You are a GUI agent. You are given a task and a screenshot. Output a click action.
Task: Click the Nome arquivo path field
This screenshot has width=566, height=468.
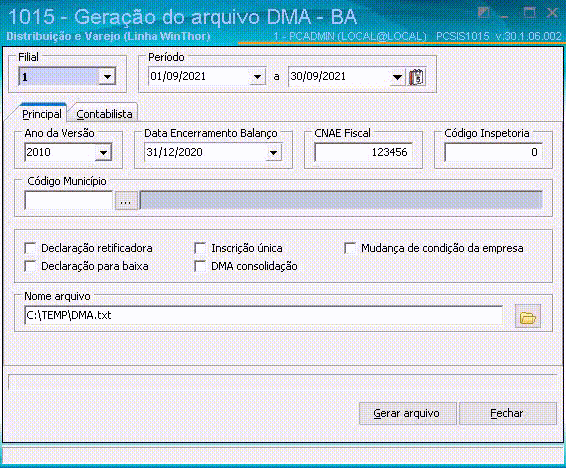(x=264, y=315)
